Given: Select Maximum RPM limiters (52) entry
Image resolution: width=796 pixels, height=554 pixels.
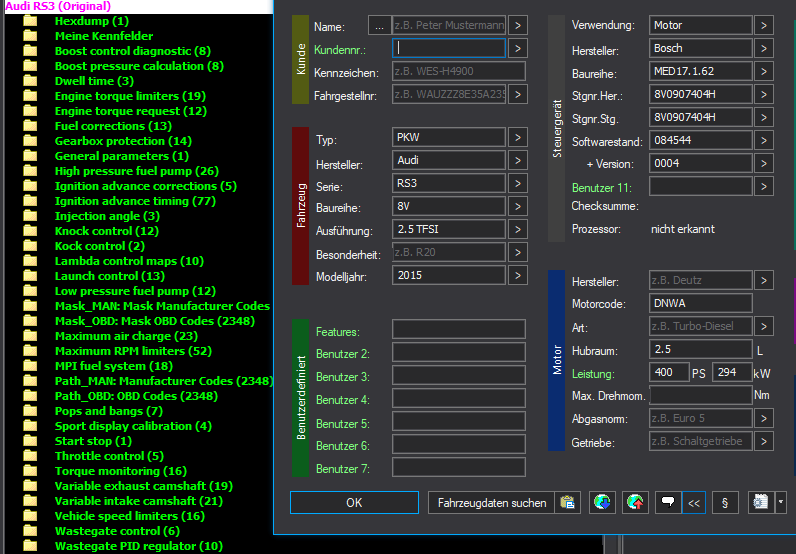Looking at the screenshot, I should (133, 351).
